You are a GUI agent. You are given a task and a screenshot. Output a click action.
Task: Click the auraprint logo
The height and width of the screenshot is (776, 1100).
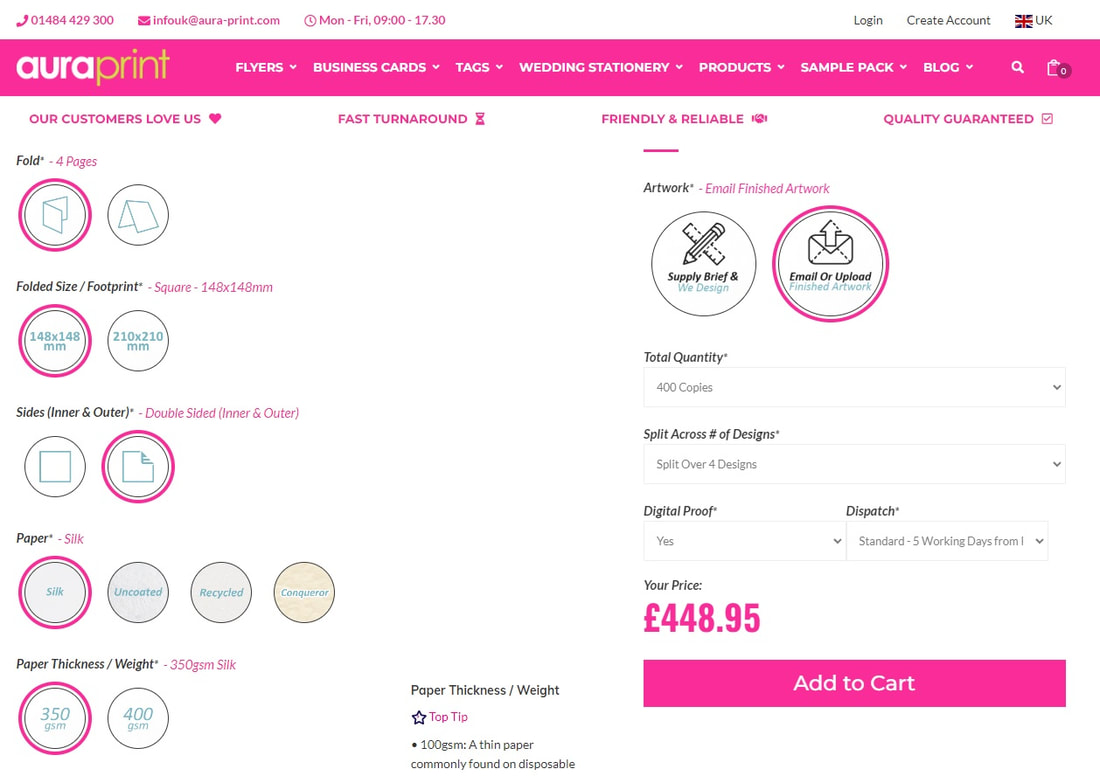tap(93, 67)
